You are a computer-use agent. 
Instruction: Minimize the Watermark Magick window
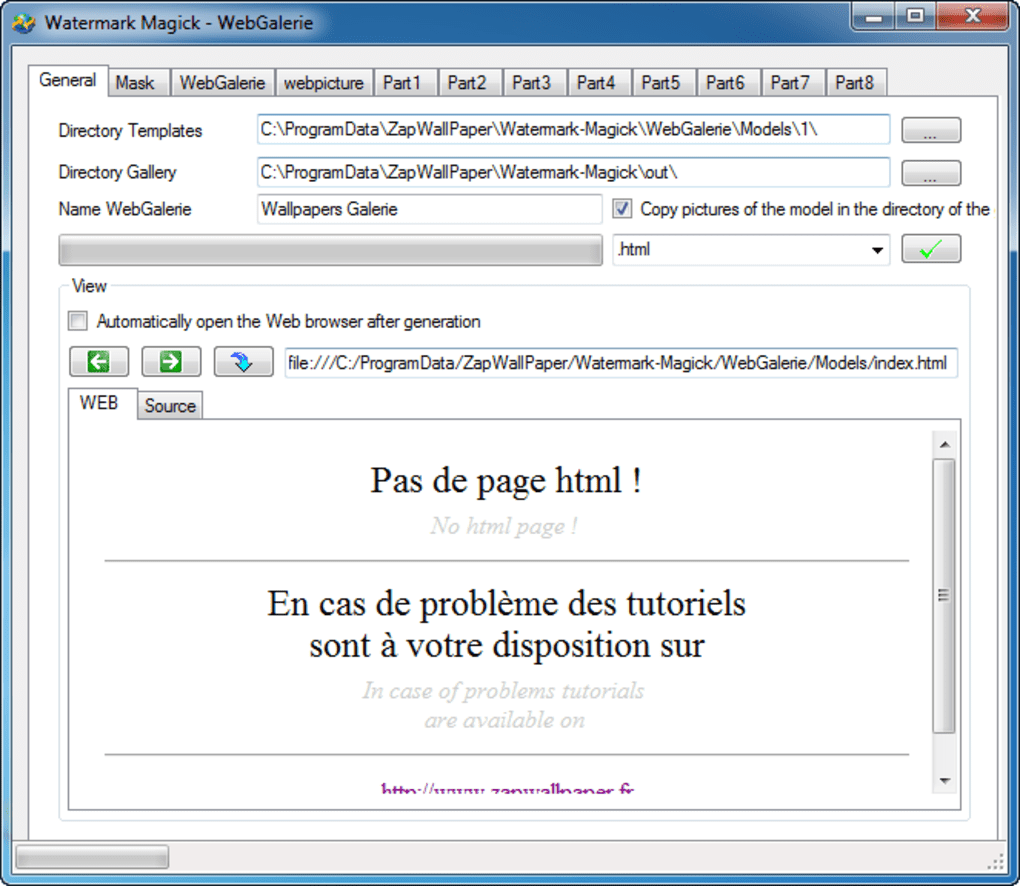point(874,16)
